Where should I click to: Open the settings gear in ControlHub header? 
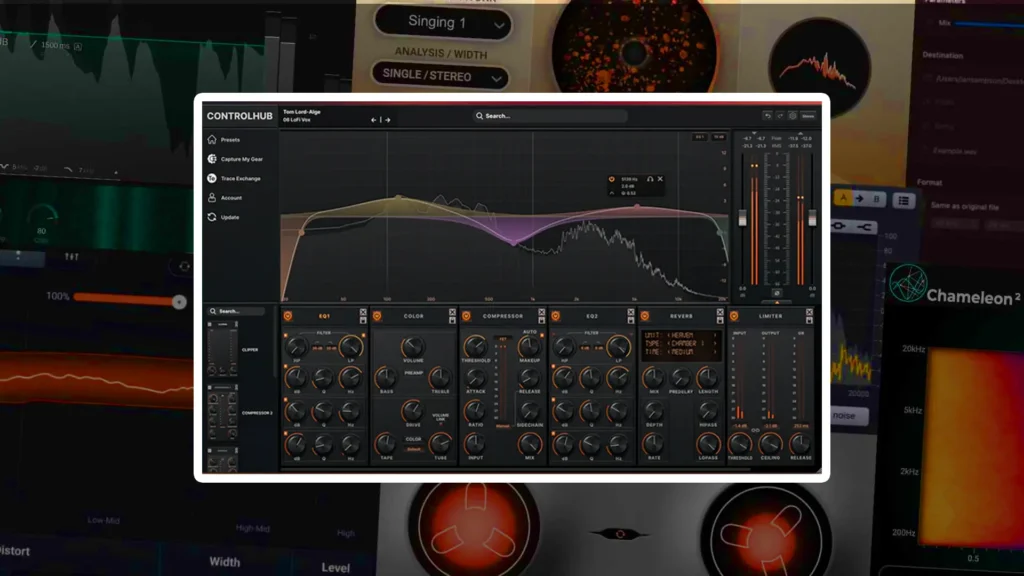point(792,116)
